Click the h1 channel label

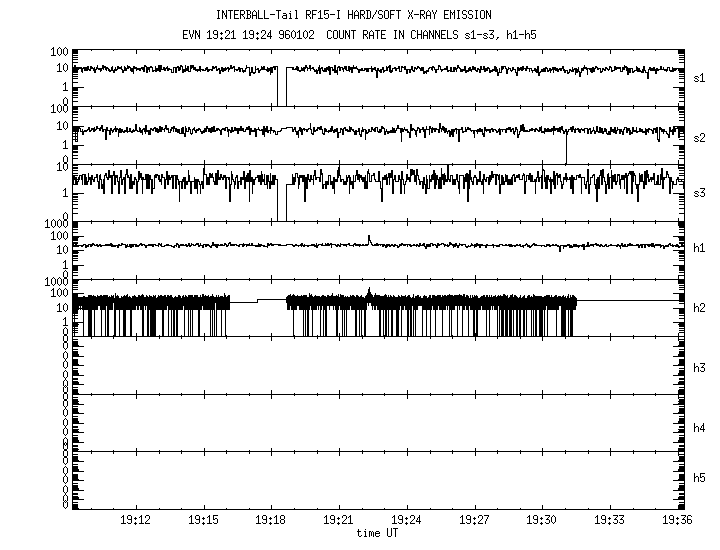pos(700,249)
